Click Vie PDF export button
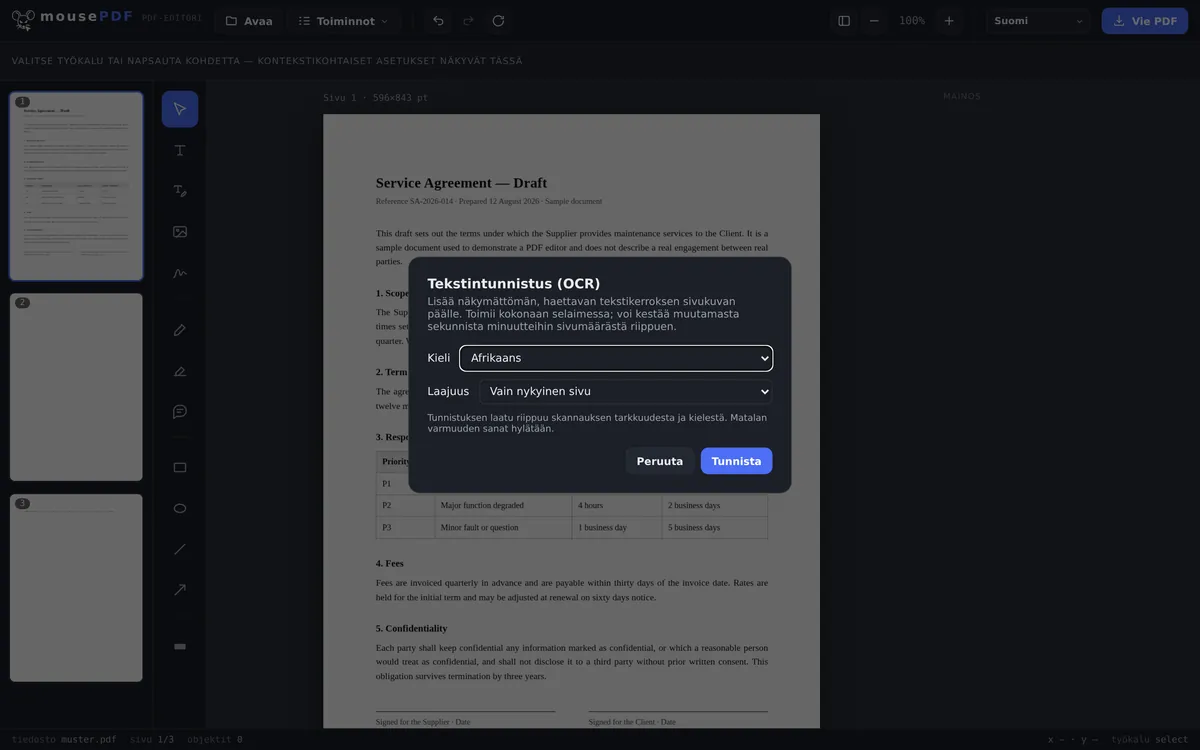 click(1144, 21)
